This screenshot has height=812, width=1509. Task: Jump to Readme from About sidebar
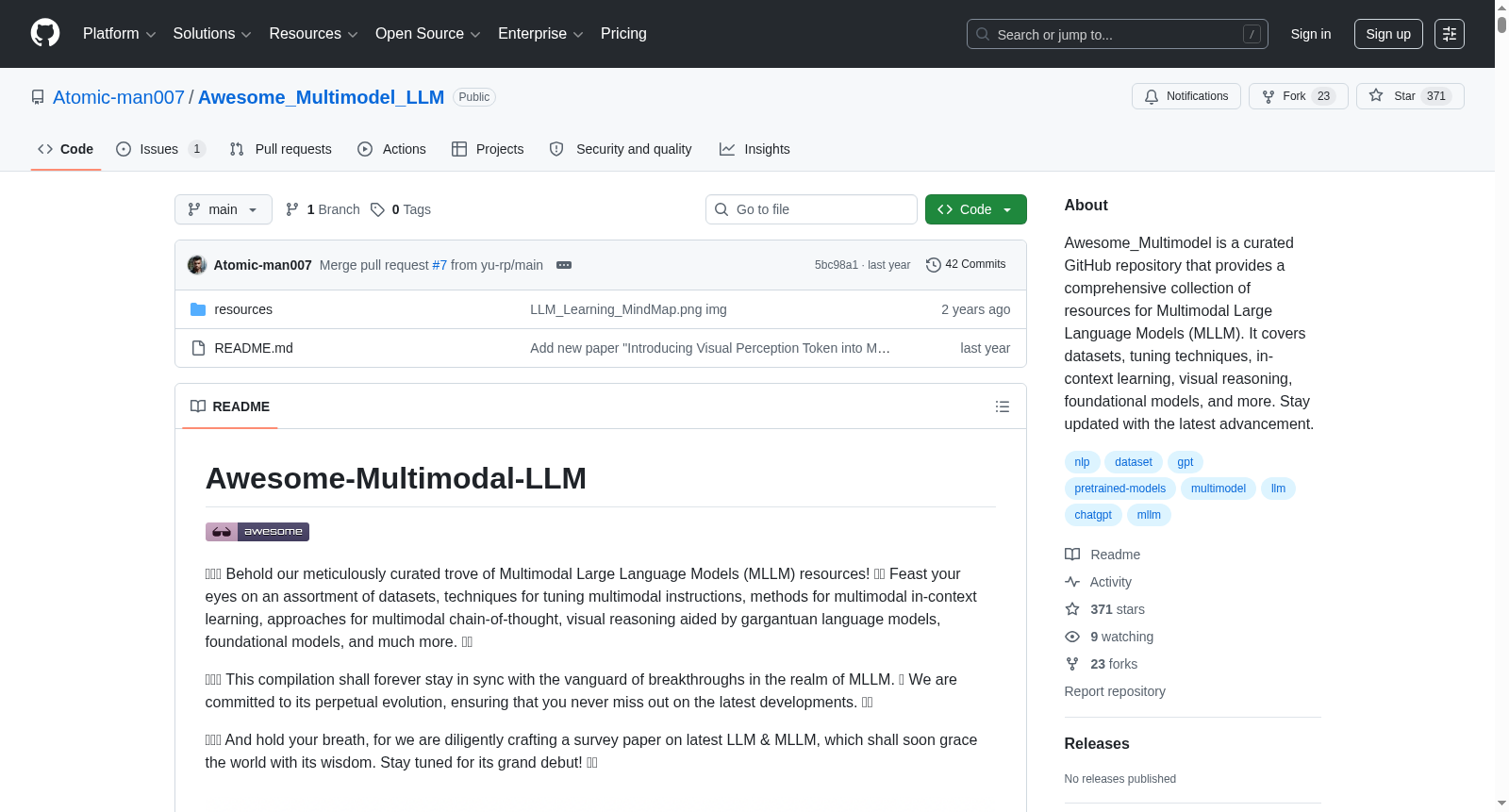[x=1103, y=555]
